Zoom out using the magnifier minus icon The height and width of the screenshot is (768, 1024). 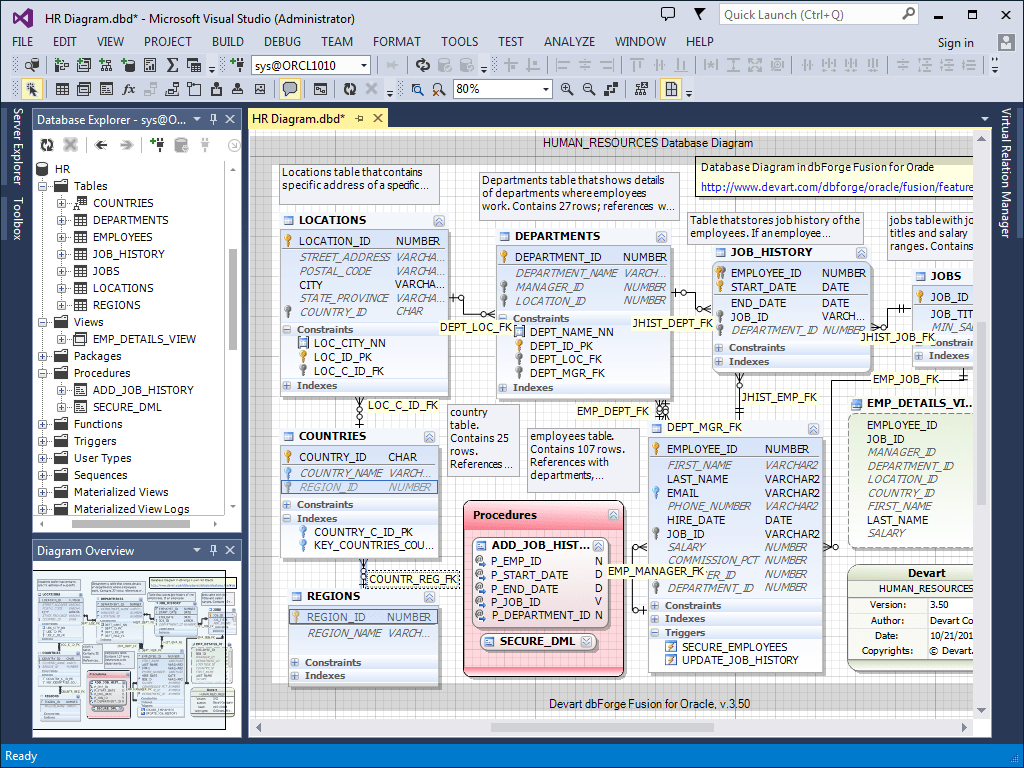[588, 88]
